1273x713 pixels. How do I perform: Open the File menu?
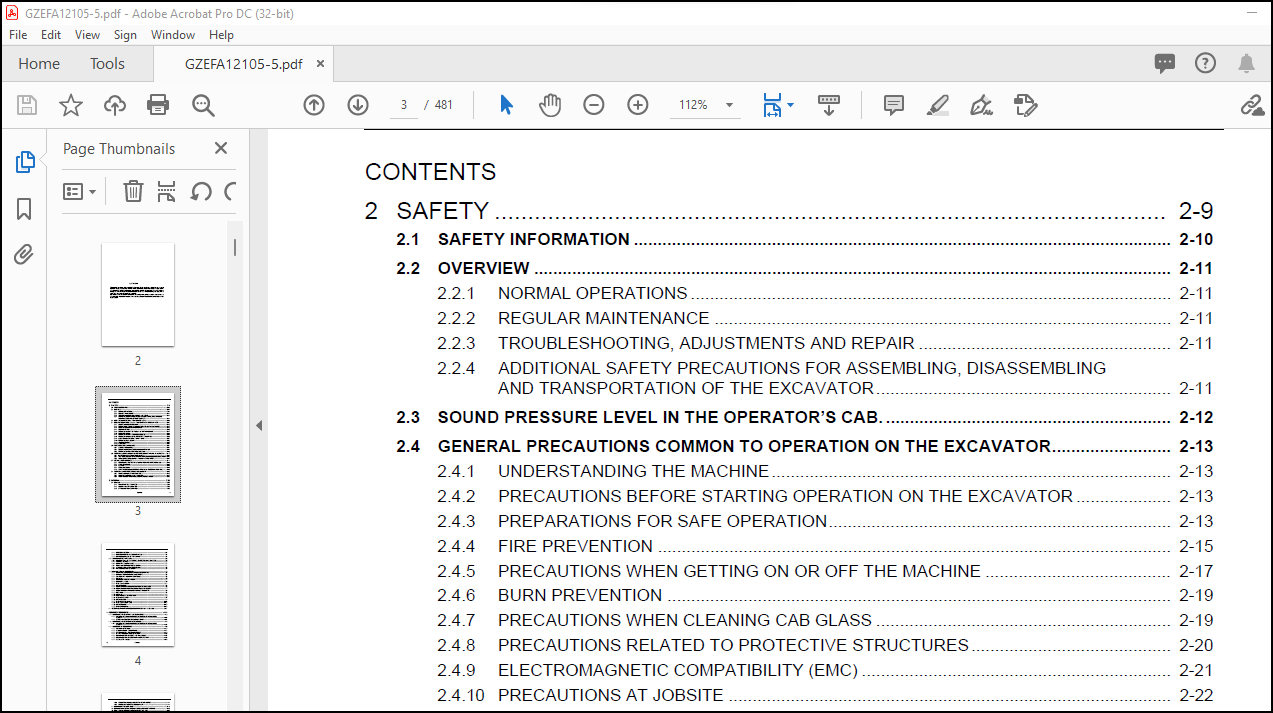(x=18, y=34)
